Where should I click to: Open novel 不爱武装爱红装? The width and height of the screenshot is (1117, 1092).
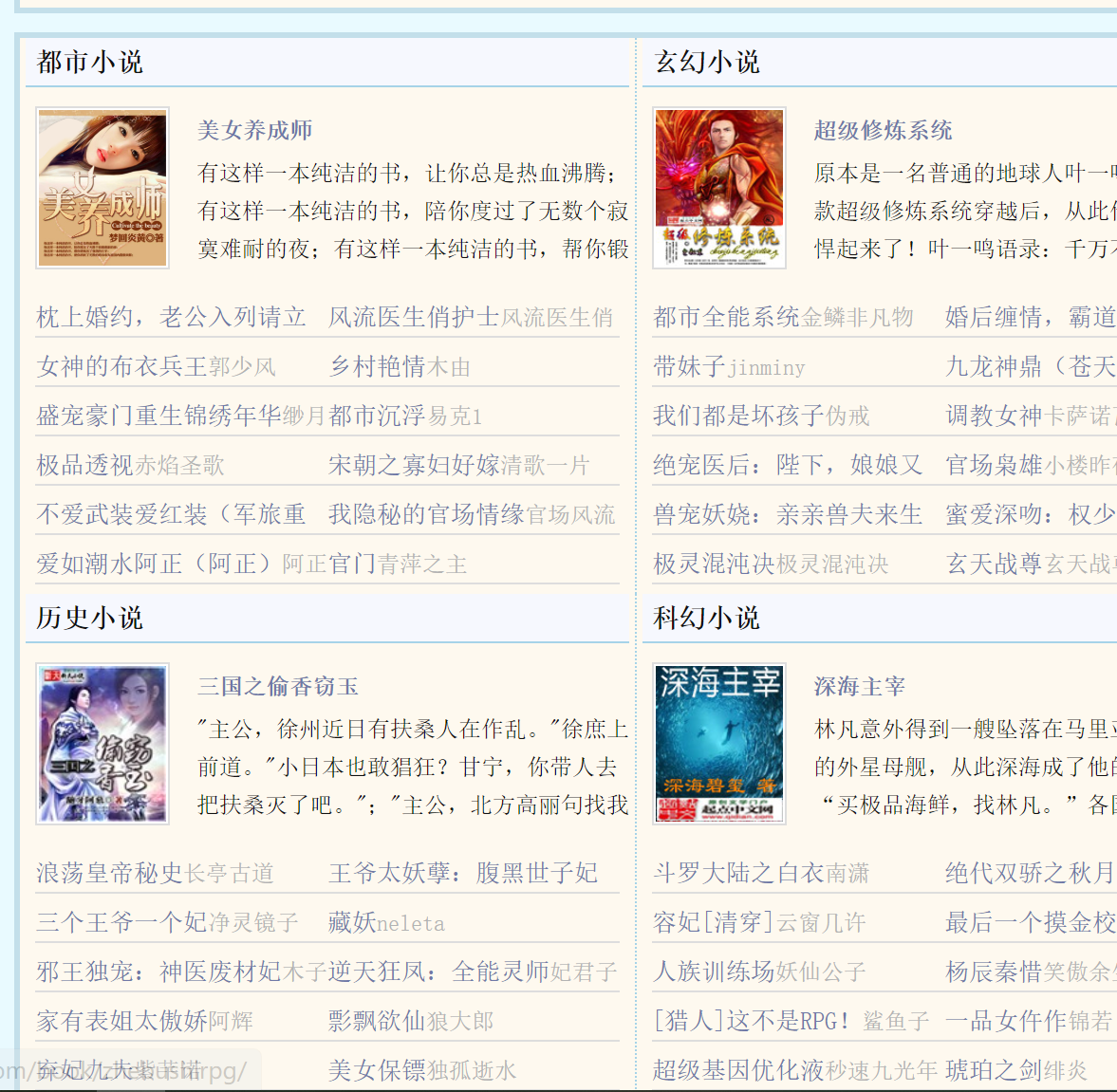pyautogui.click(x=171, y=514)
